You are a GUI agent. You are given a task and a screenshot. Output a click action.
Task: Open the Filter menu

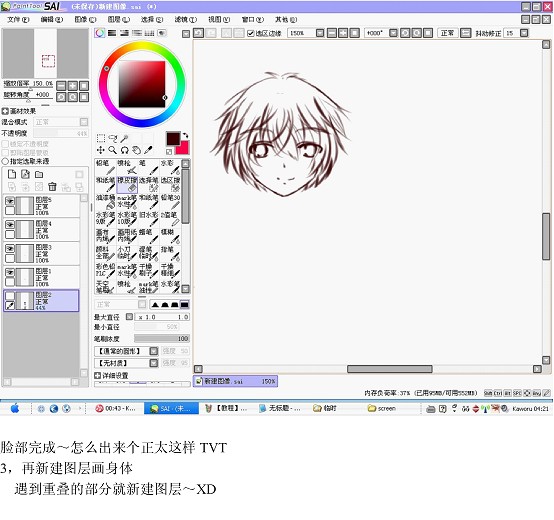pyautogui.click(x=185, y=19)
